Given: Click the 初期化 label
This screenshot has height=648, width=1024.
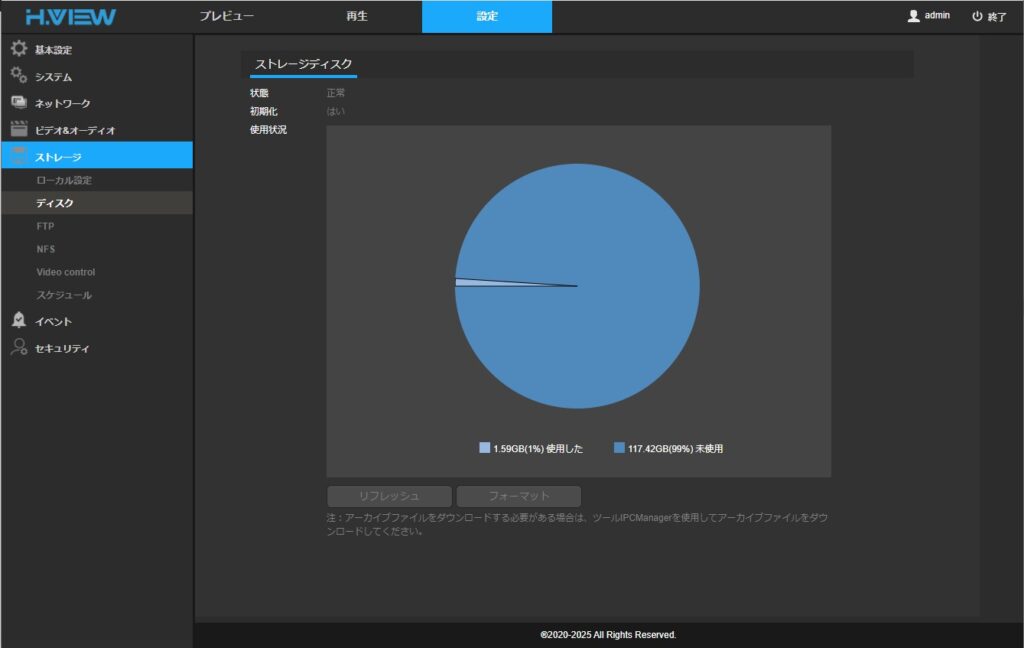Looking at the screenshot, I should click(x=264, y=111).
